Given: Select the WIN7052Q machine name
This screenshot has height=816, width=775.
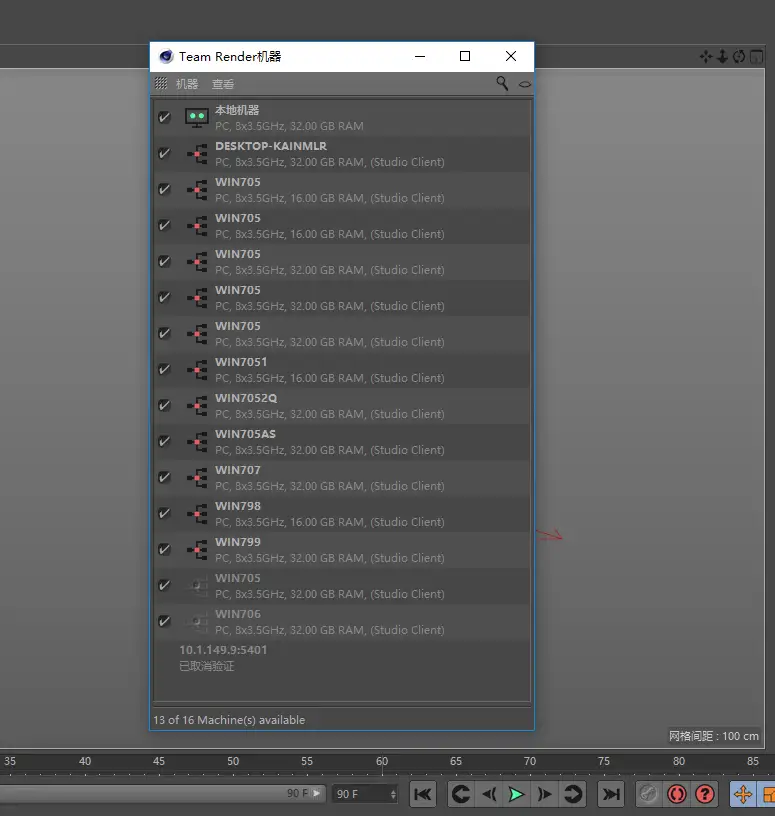Looking at the screenshot, I should tap(246, 398).
